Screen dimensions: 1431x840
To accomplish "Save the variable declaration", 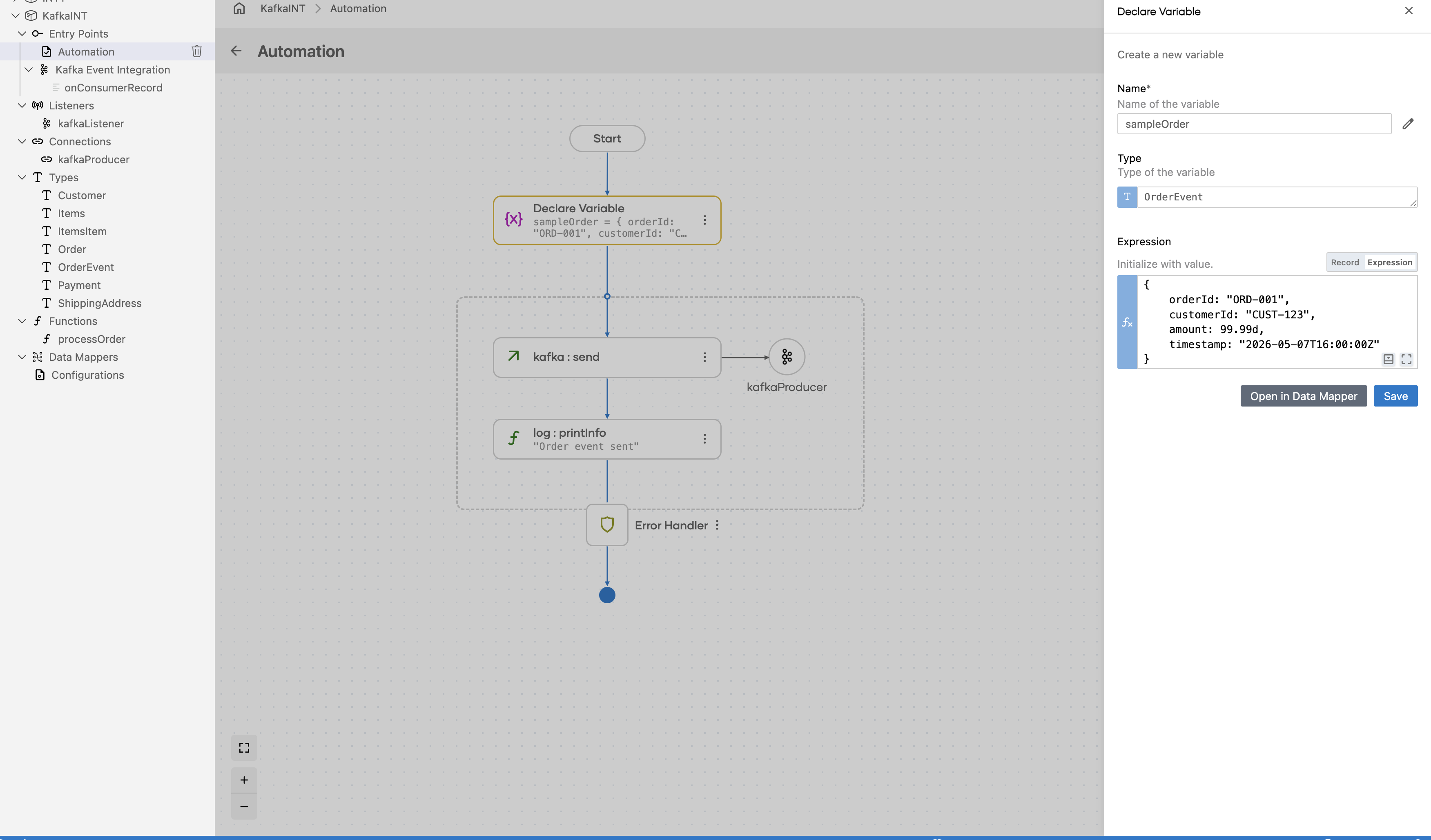I will pyautogui.click(x=1395, y=396).
